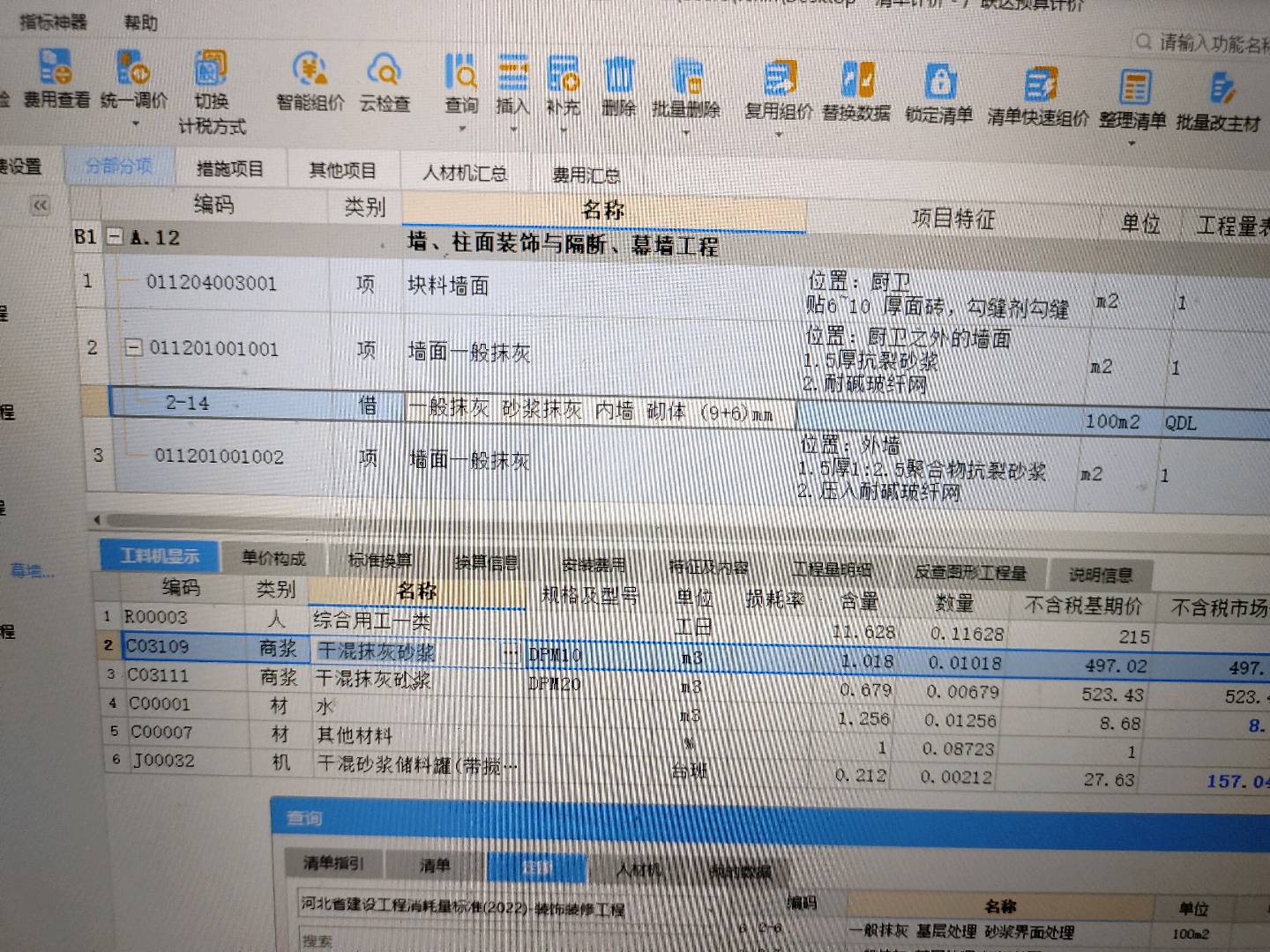Image resolution: width=1270 pixels, height=952 pixels.
Task: Switch to the 分部分项 tab
Action: tap(118, 166)
